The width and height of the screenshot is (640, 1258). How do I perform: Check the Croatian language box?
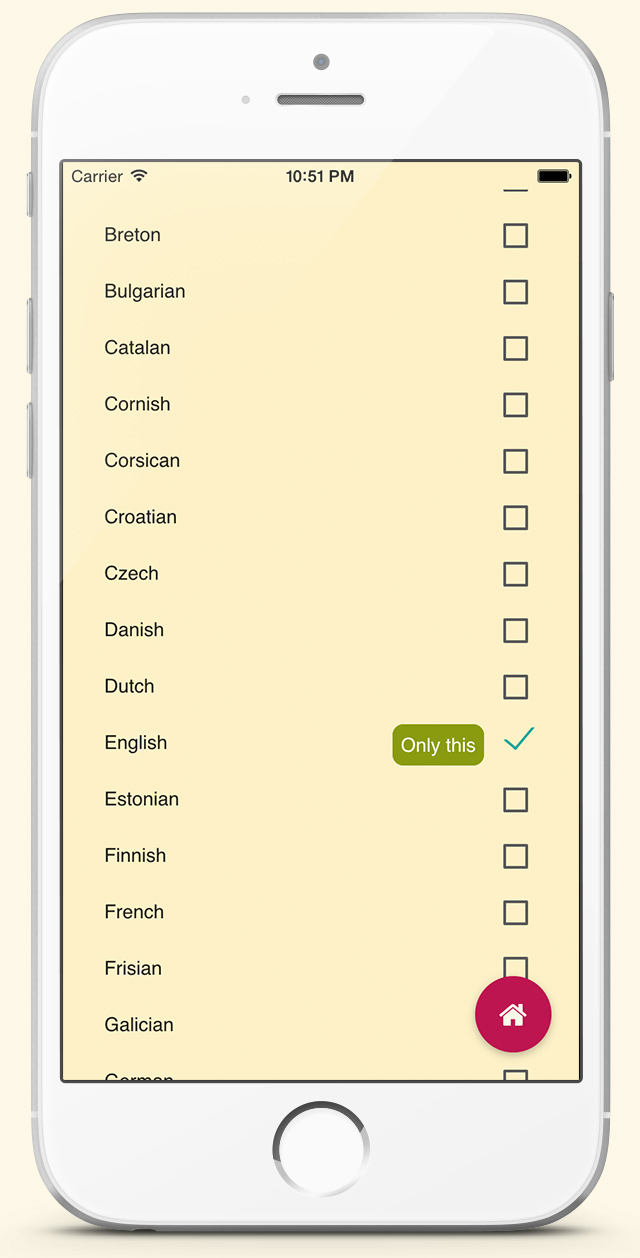[x=515, y=518]
